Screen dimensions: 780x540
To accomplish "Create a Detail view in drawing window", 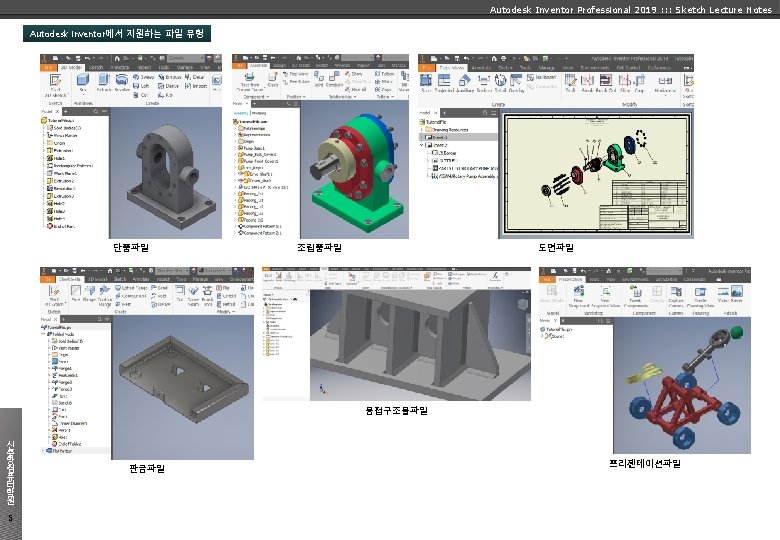I will coord(500,83).
